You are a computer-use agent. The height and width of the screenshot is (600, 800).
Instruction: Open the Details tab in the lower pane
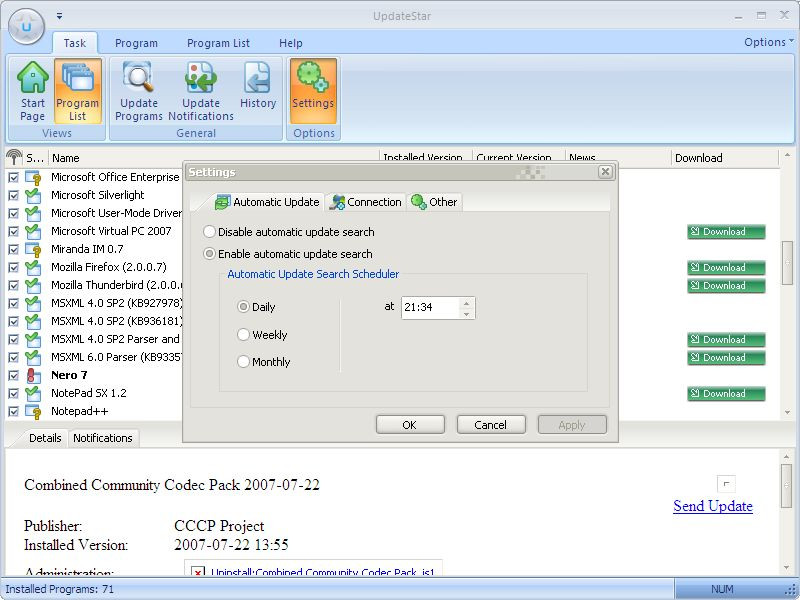45,438
